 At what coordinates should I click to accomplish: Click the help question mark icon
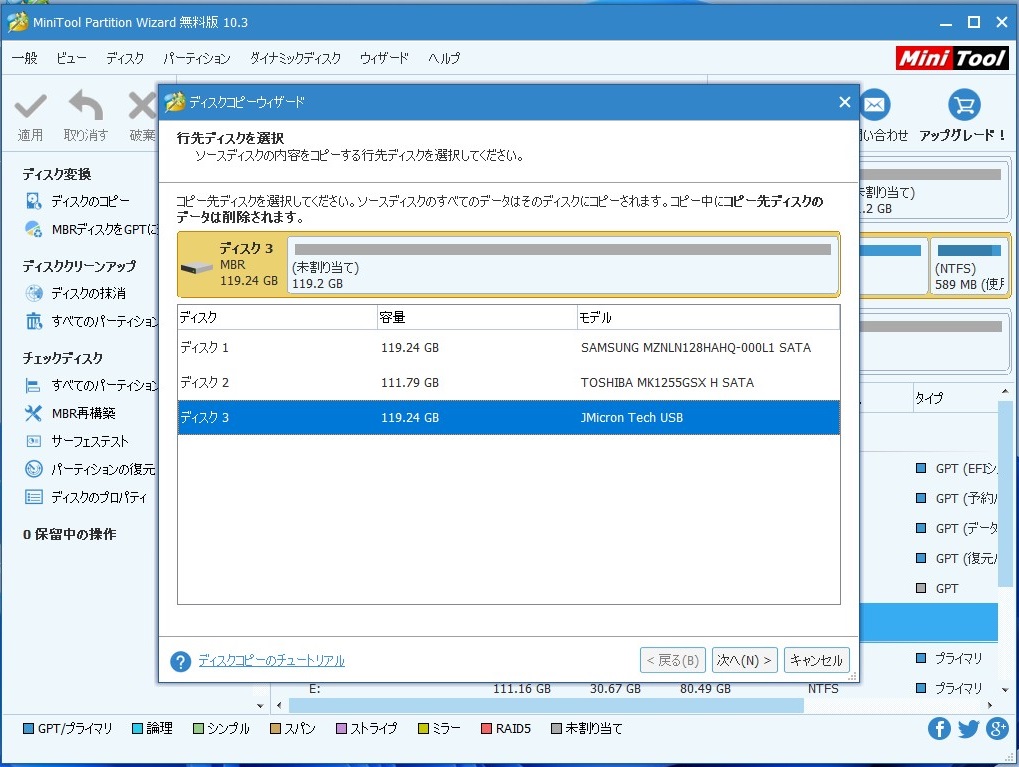coord(180,662)
